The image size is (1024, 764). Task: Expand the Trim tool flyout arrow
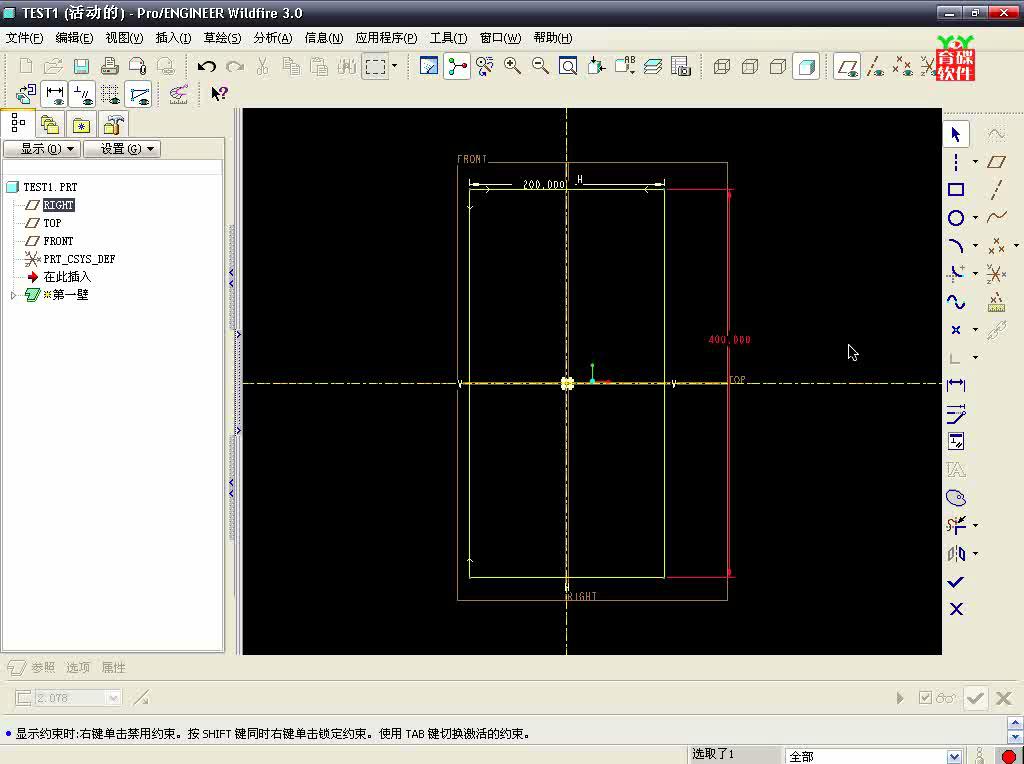coord(975,525)
